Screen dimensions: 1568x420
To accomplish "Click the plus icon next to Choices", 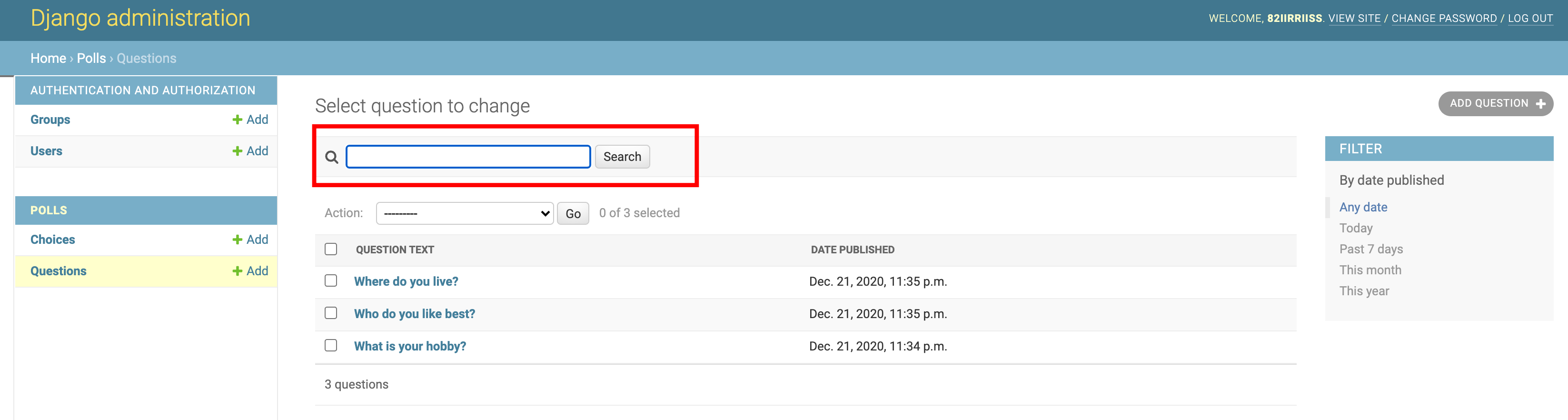I will pos(238,240).
